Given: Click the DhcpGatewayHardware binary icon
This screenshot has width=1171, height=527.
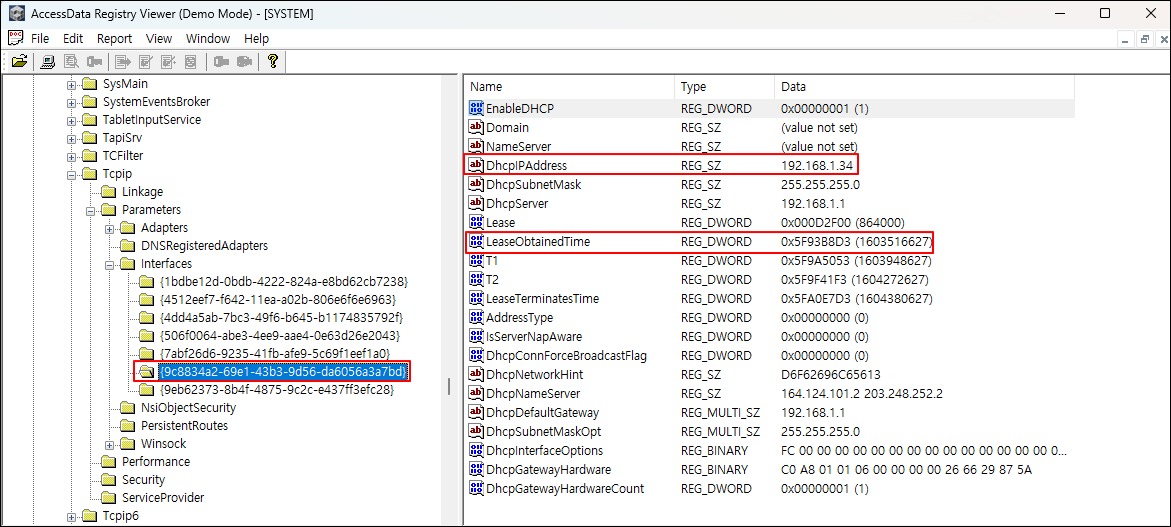Looking at the screenshot, I should (x=476, y=470).
